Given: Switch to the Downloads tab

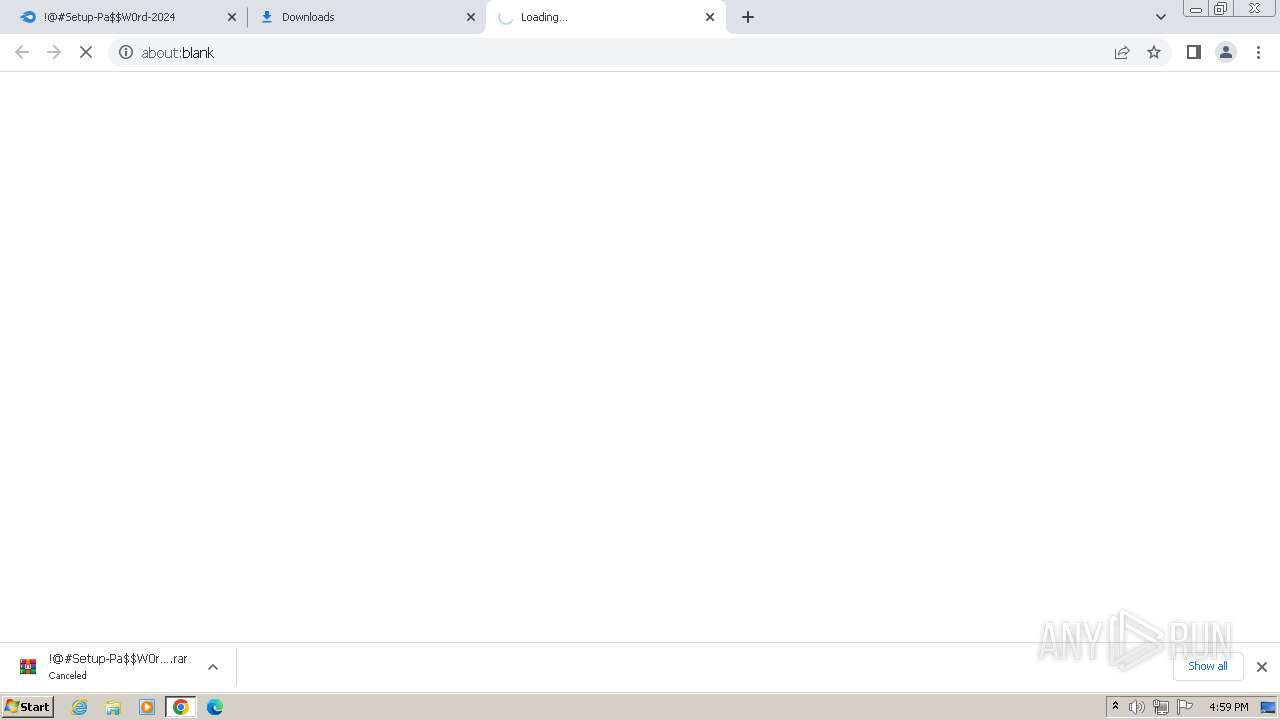Looking at the screenshot, I should [x=365, y=17].
